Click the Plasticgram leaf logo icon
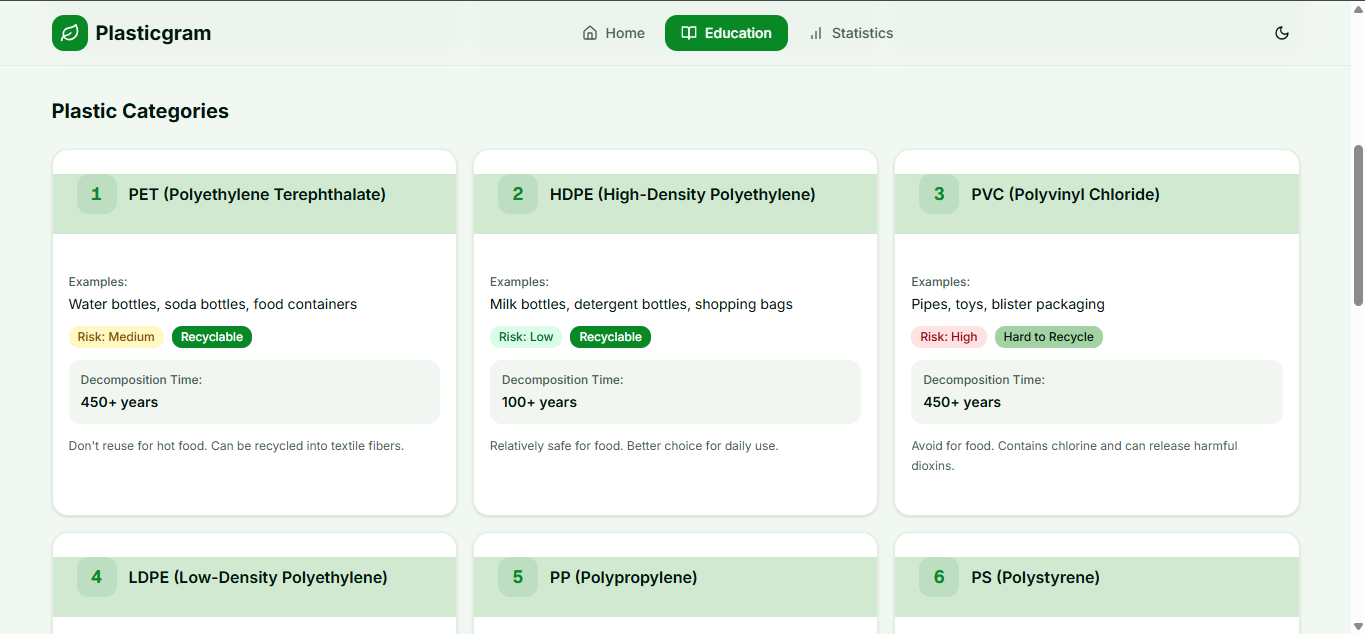This screenshot has width=1365, height=634. 70,33
